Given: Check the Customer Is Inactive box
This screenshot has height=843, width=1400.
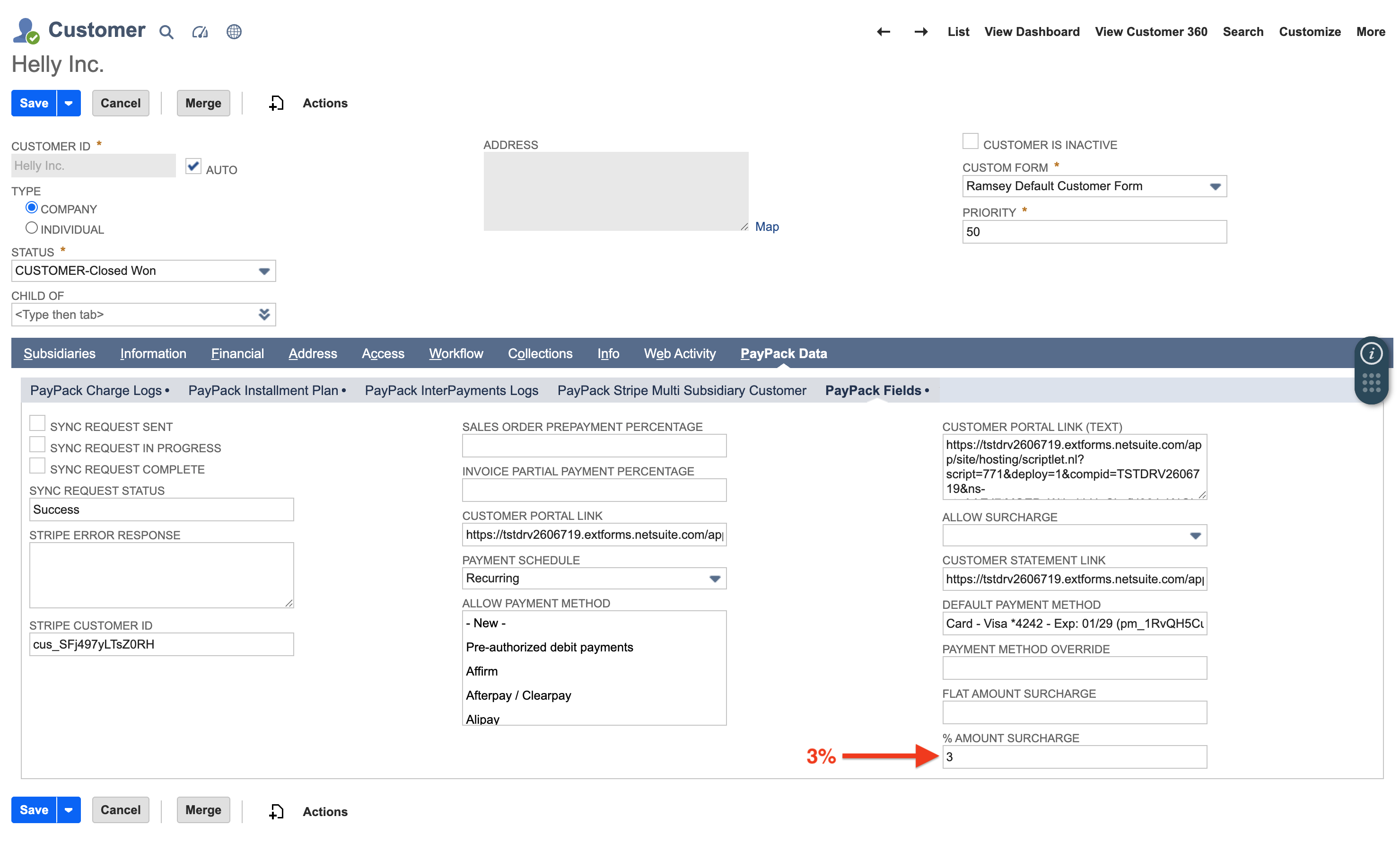Looking at the screenshot, I should [970, 141].
